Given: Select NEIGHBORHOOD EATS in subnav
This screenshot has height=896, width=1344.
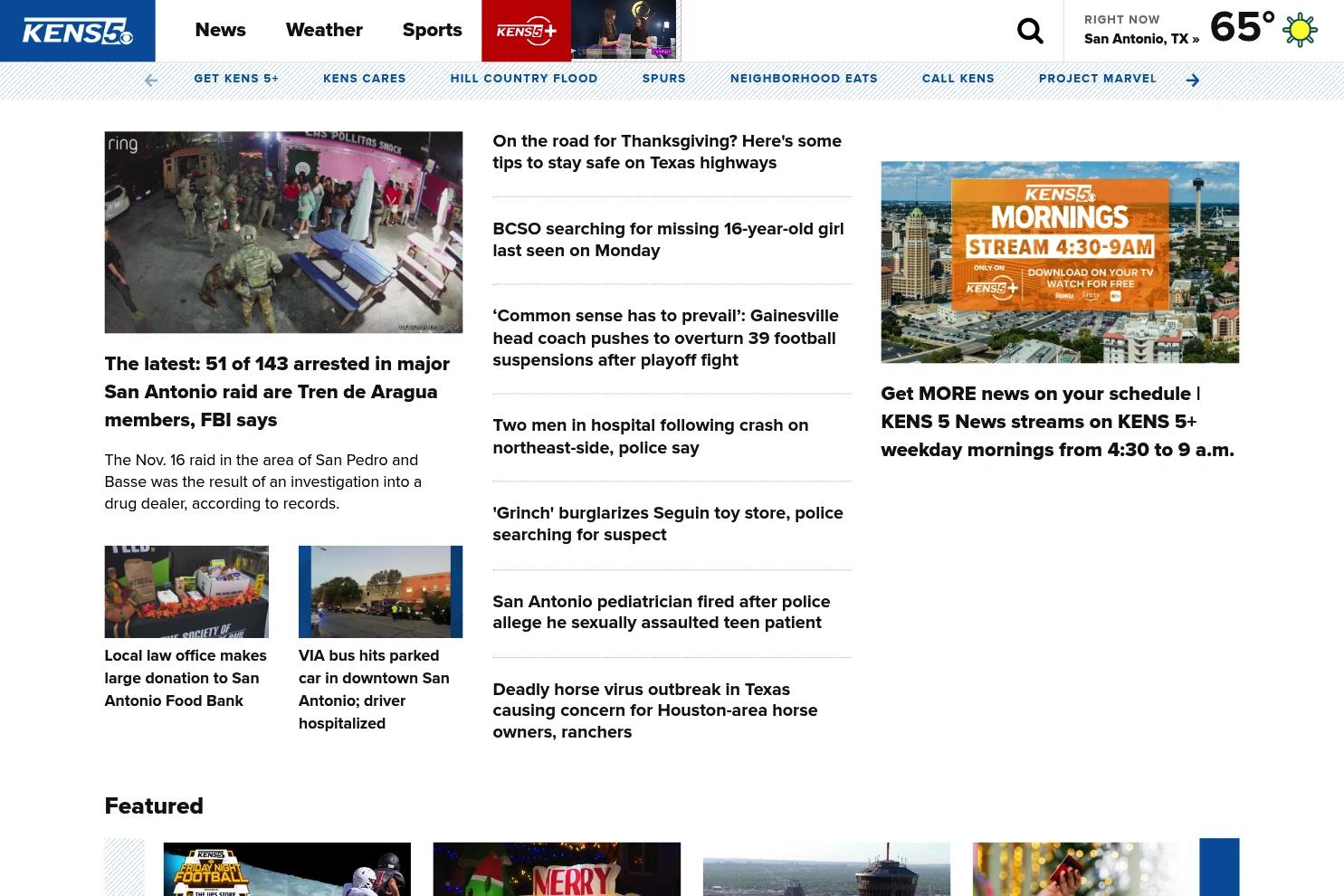Looking at the screenshot, I should click(x=804, y=79).
